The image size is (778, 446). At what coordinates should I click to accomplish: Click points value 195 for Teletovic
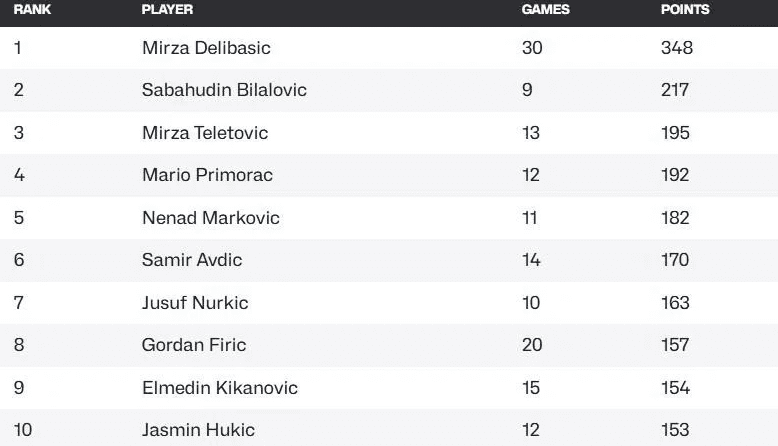[x=675, y=132]
